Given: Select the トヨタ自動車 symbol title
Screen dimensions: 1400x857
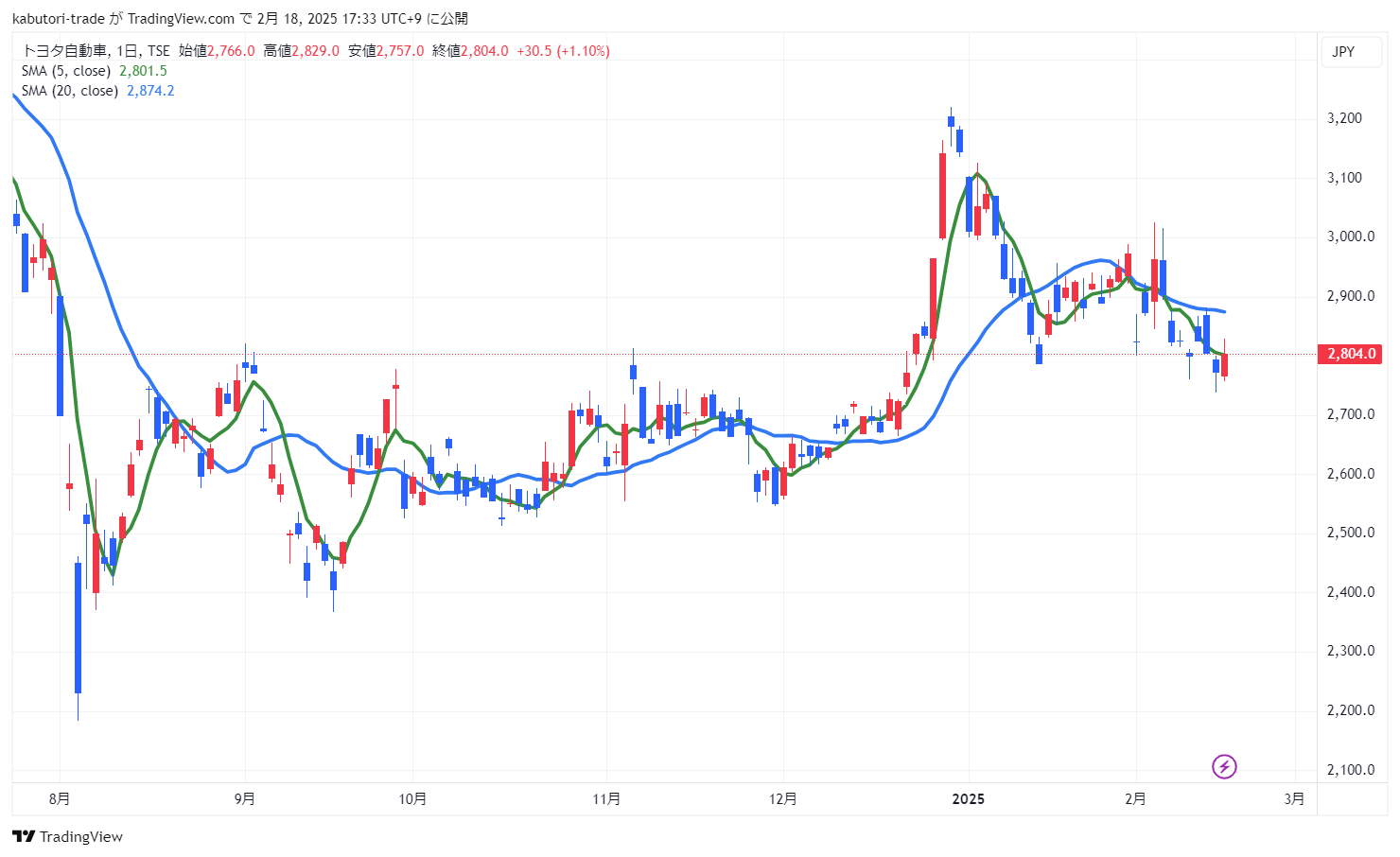Looking at the screenshot, I should 64,51.
